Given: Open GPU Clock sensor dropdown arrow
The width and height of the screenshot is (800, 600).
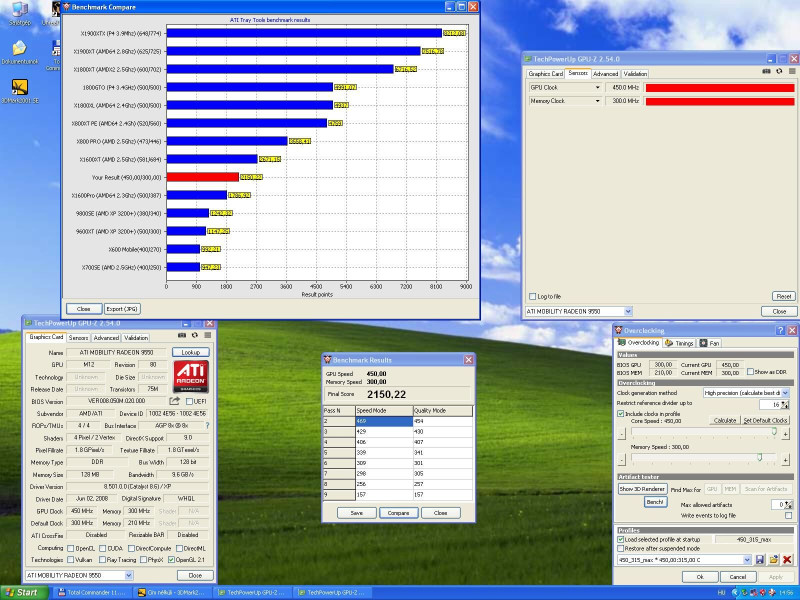Looking at the screenshot, I should 597,88.
